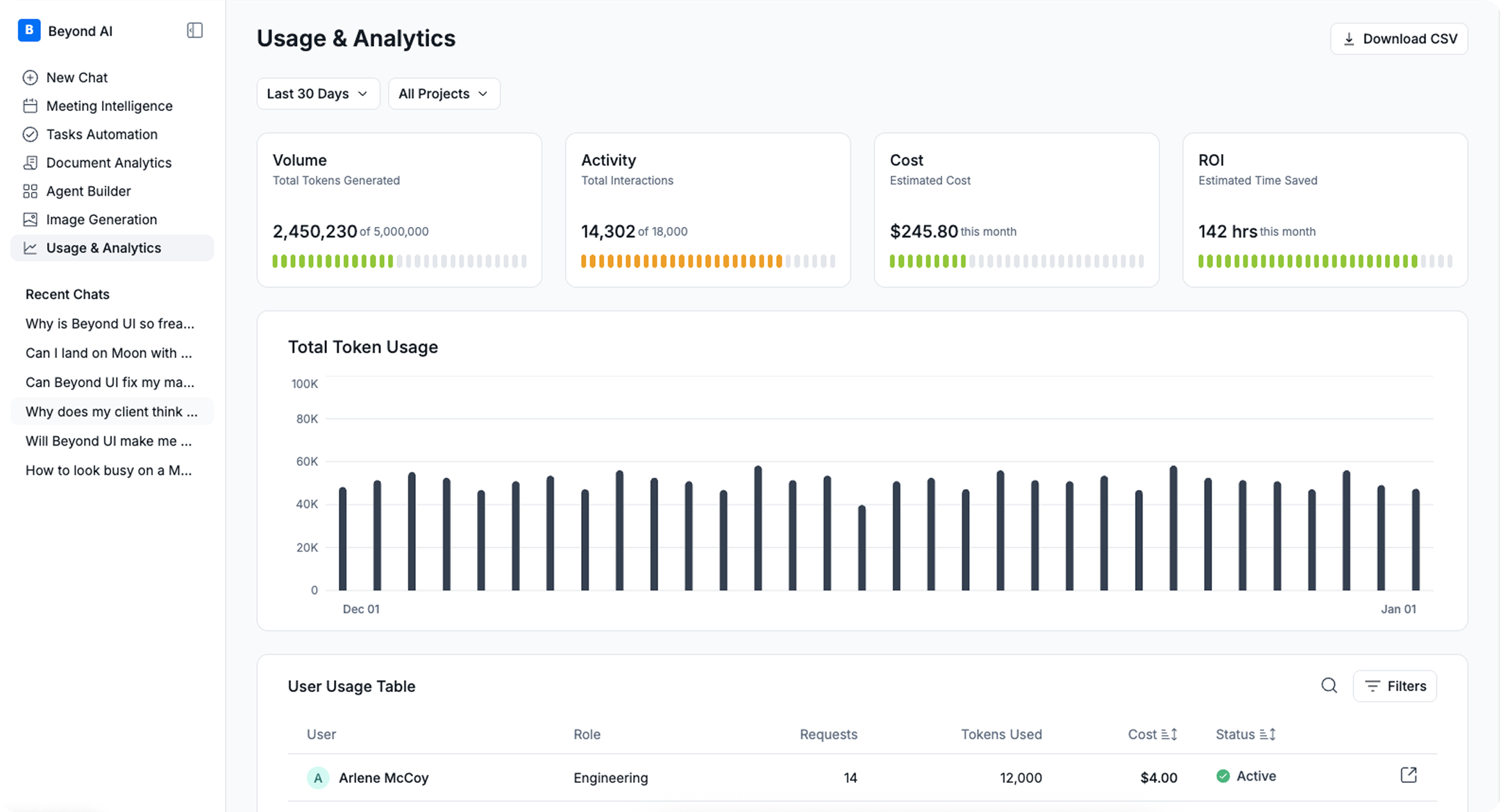Image resolution: width=1501 pixels, height=812 pixels.
Task: Open chat 'How to look busy on a M...'
Action: (x=112, y=471)
